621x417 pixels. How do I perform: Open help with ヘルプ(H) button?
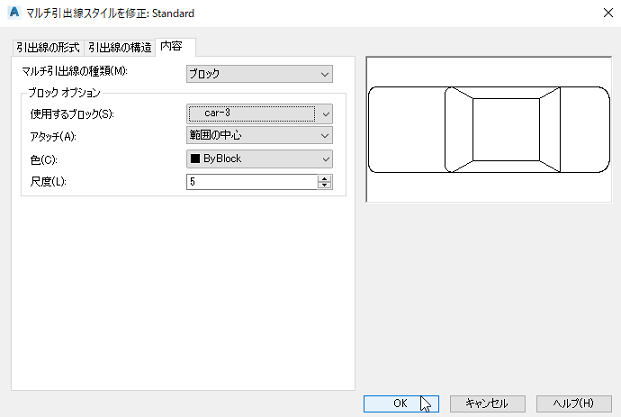pyautogui.click(x=574, y=403)
